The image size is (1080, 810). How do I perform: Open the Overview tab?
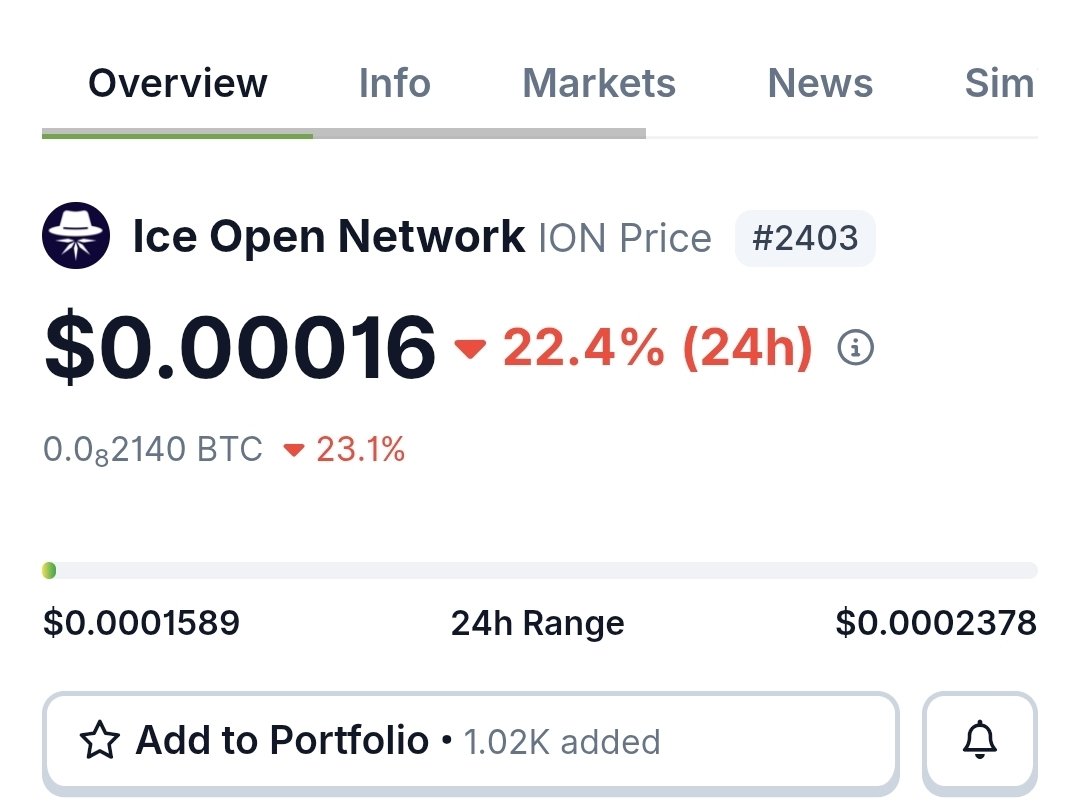(178, 83)
